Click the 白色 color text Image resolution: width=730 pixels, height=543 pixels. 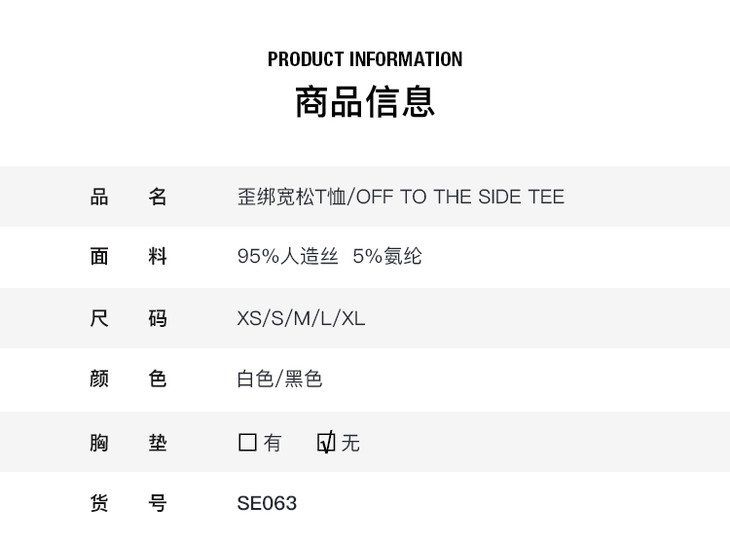coord(255,380)
